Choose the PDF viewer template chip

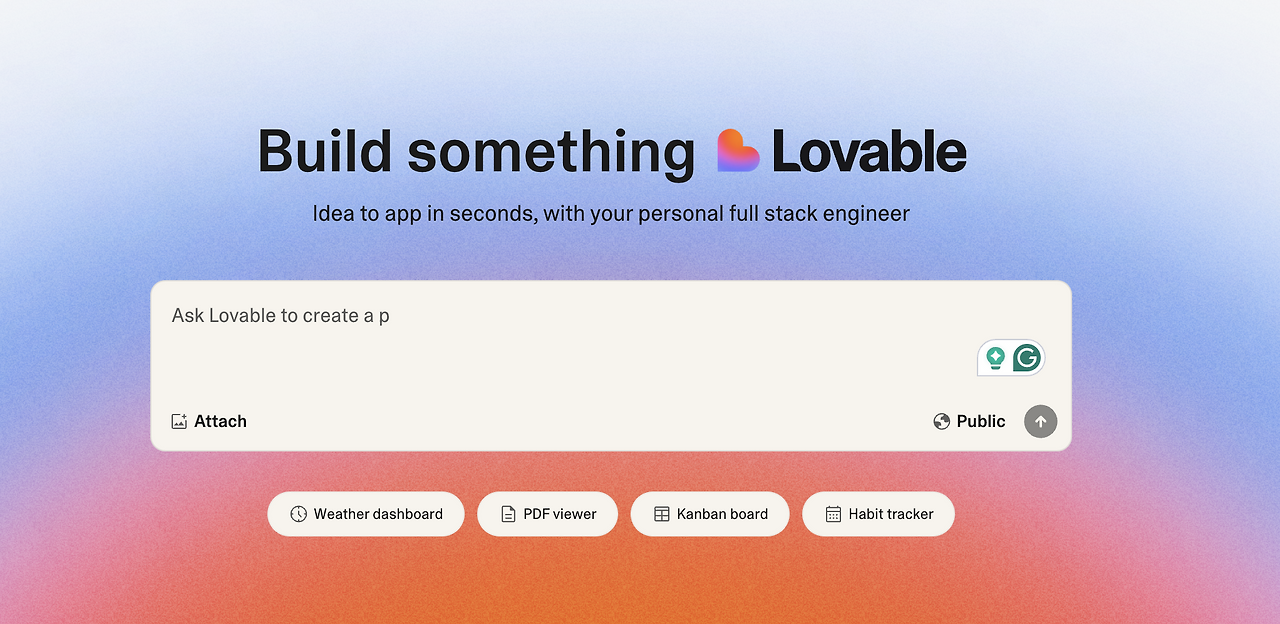tap(547, 513)
